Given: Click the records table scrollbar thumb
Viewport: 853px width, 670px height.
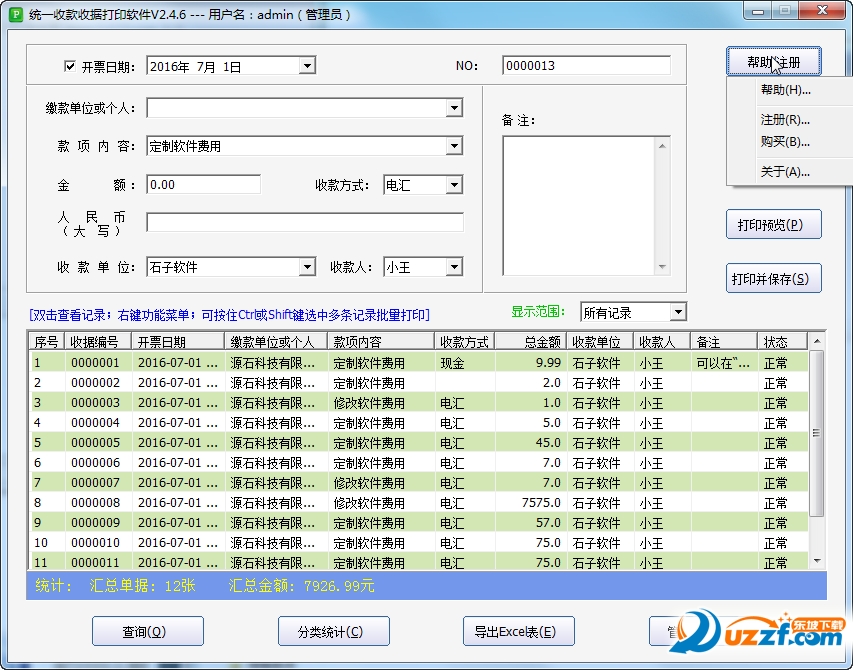Looking at the screenshot, I should point(816,433).
